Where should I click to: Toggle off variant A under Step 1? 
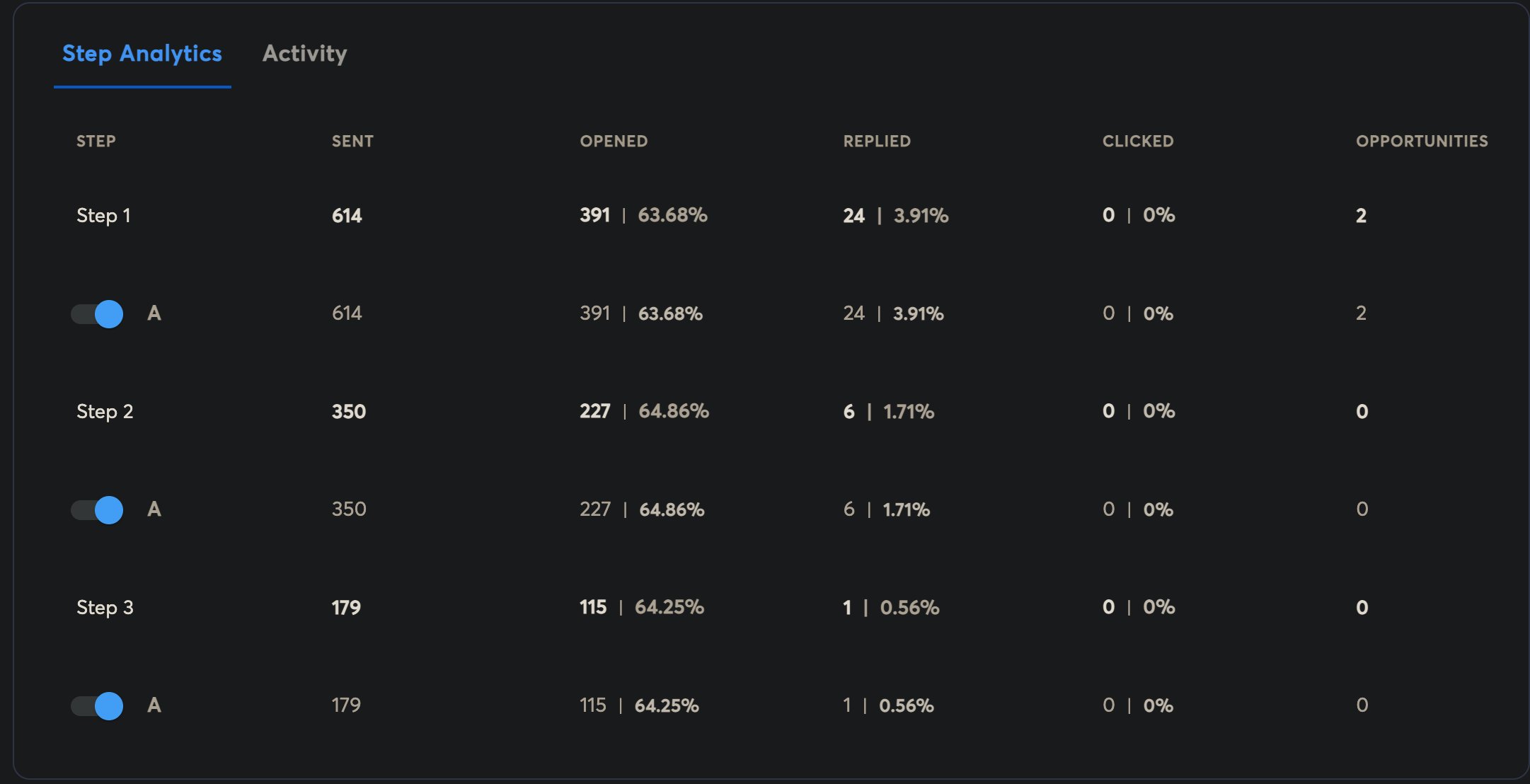98,313
